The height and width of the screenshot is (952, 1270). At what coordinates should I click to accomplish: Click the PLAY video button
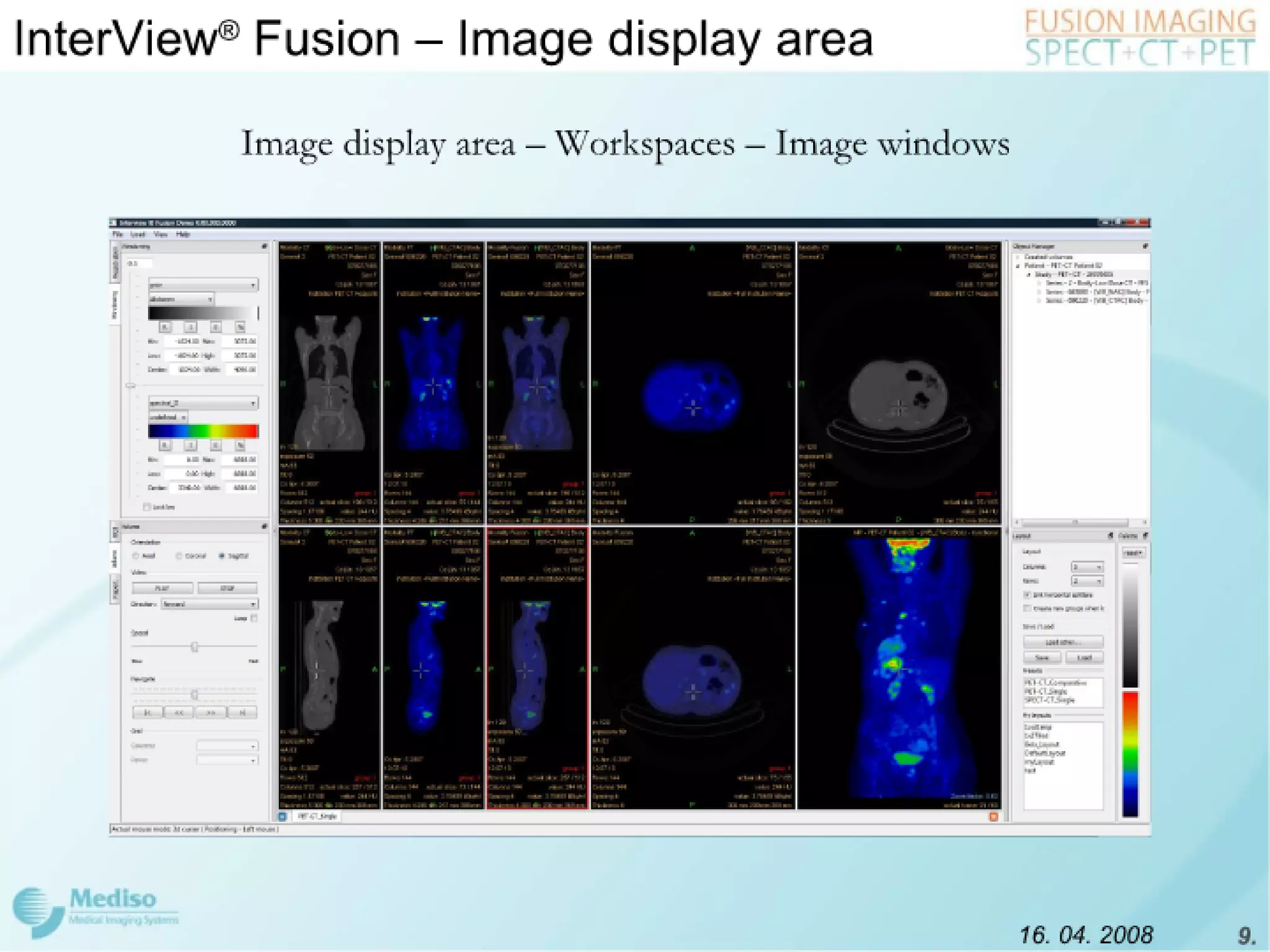162,588
